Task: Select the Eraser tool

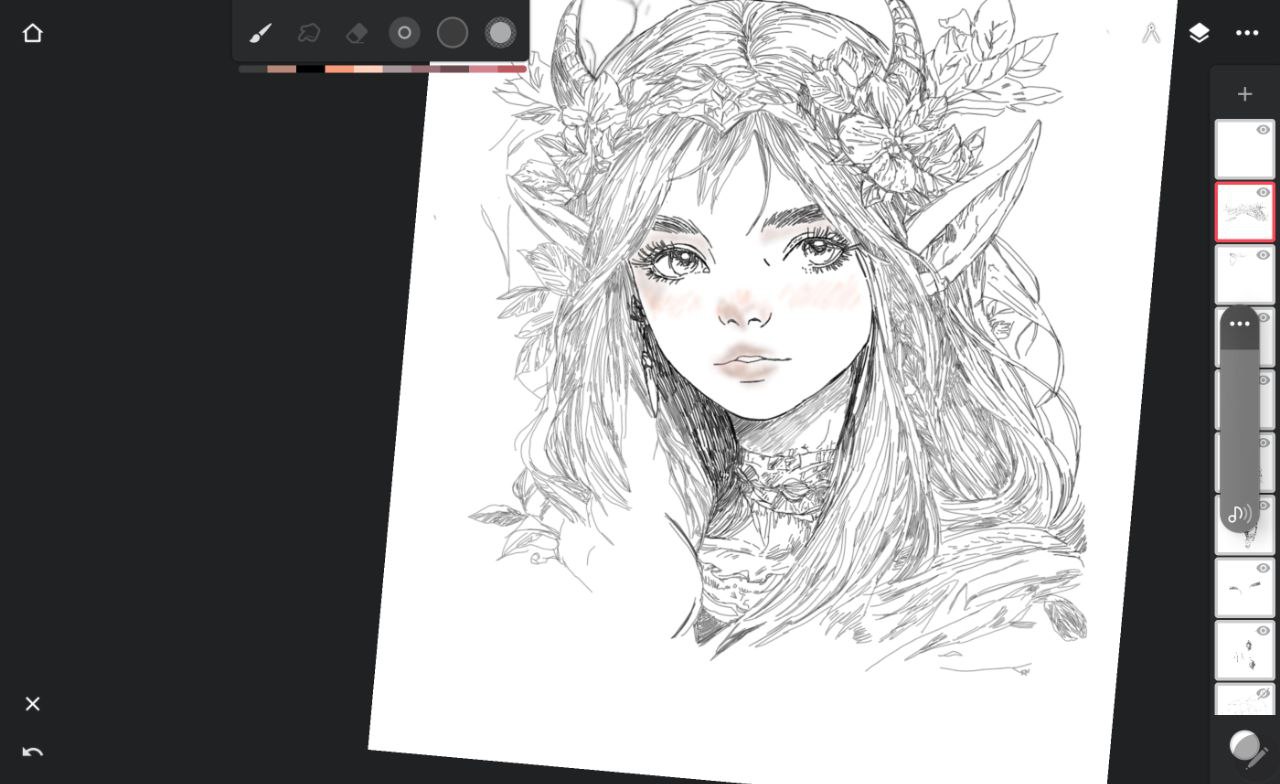Action: 357,33
